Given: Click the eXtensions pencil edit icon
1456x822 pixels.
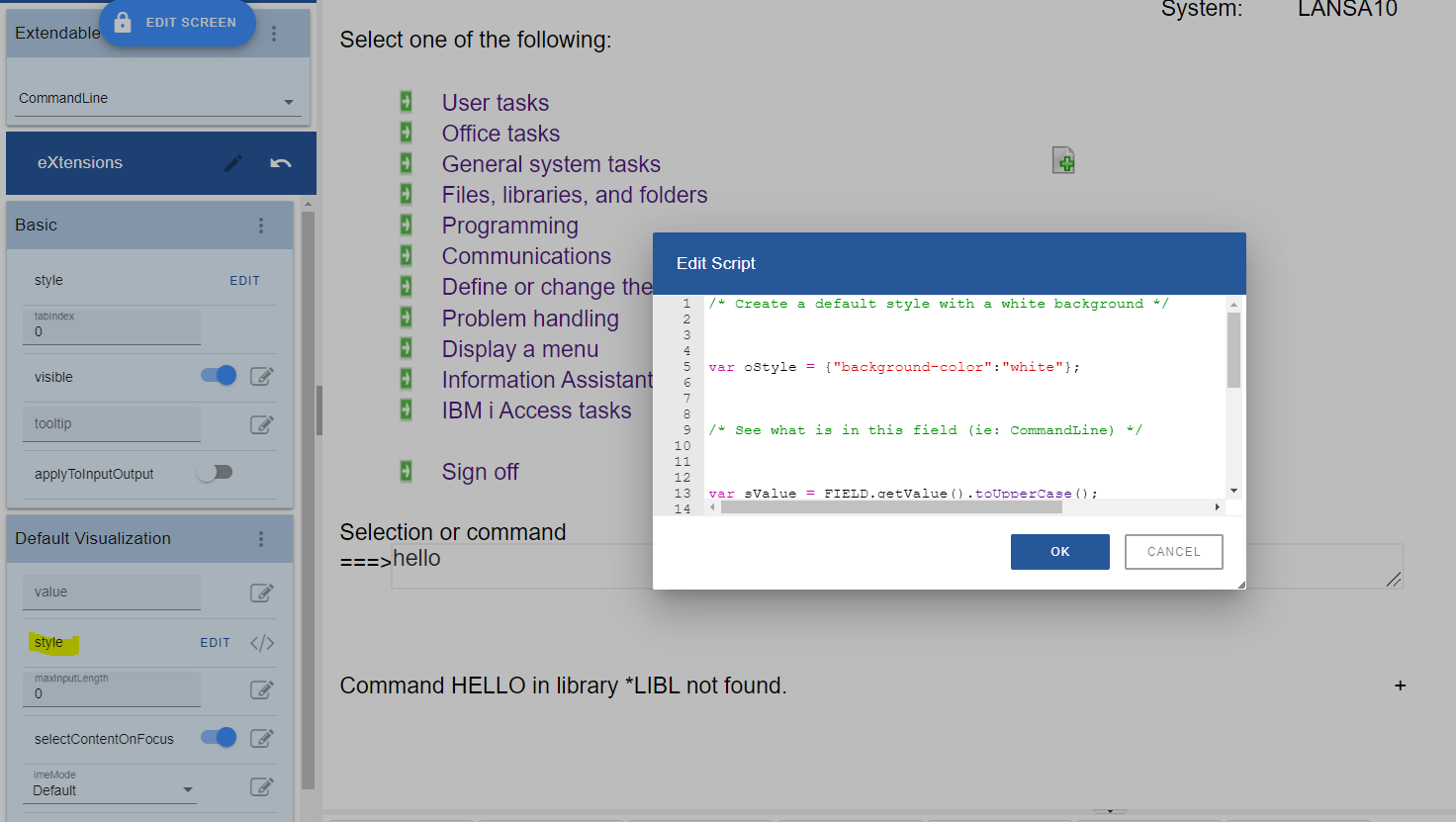Looking at the screenshot, I should point(233,163).
